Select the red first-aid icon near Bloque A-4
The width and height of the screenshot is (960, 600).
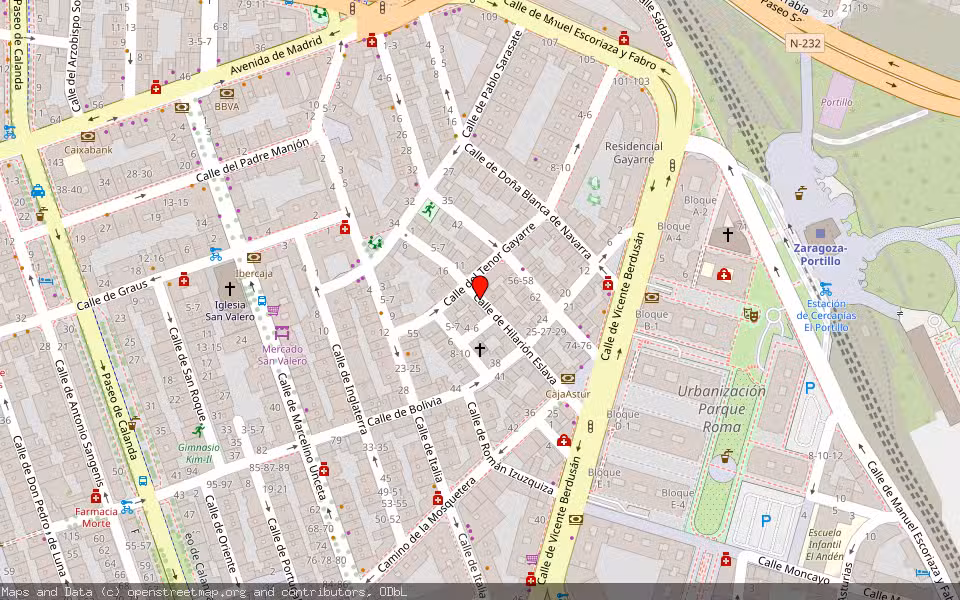tap(724, 274)
